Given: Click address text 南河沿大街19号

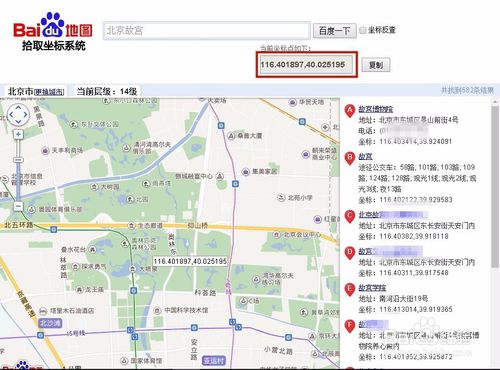Looking at the screenshot, I should (x=403, y=298).
